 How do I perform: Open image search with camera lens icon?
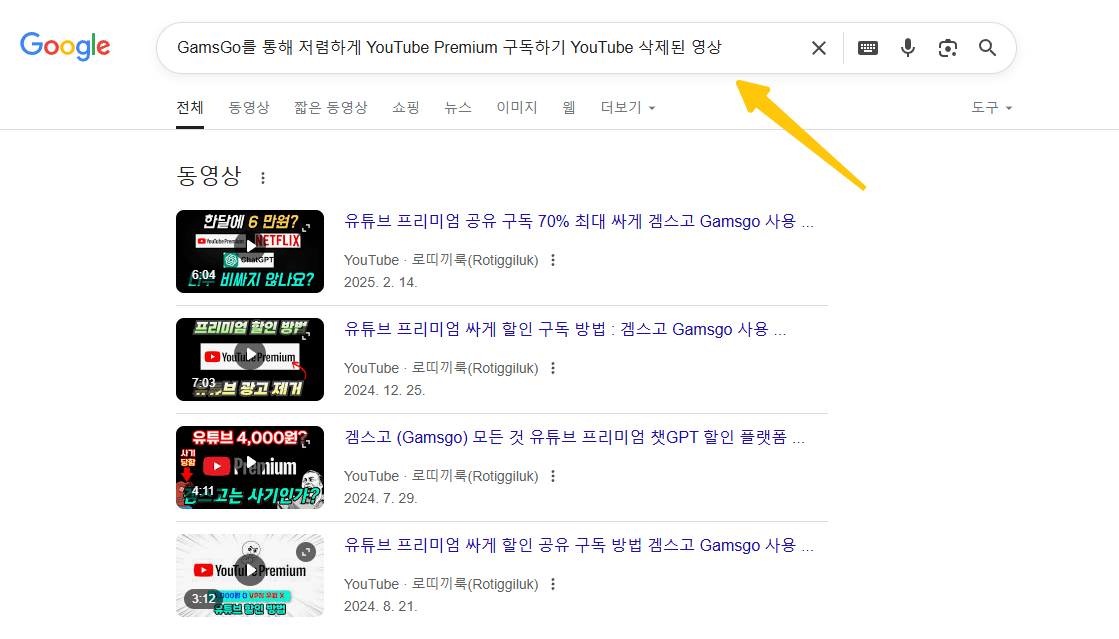948,48
